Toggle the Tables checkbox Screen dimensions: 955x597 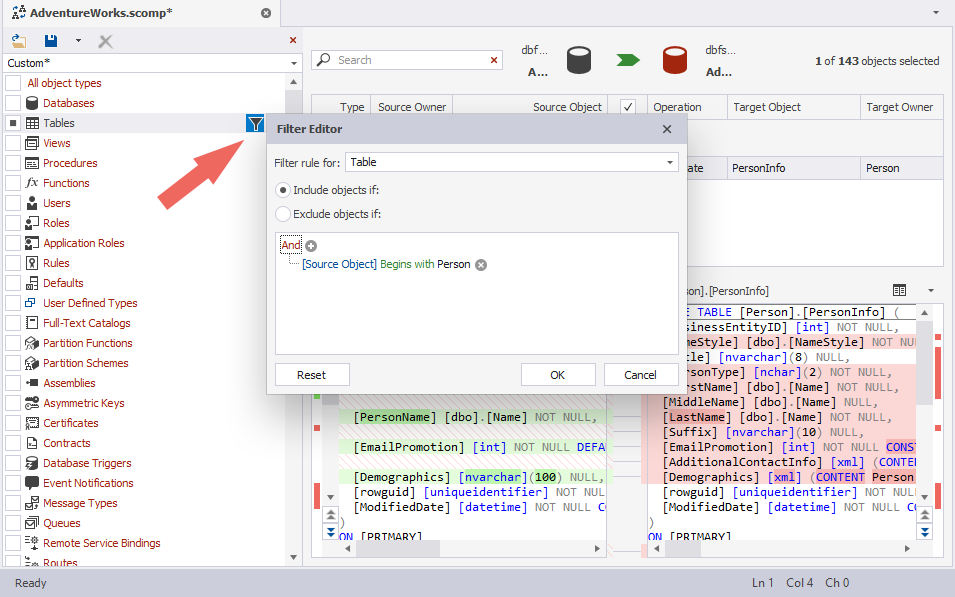click(13, 123)
